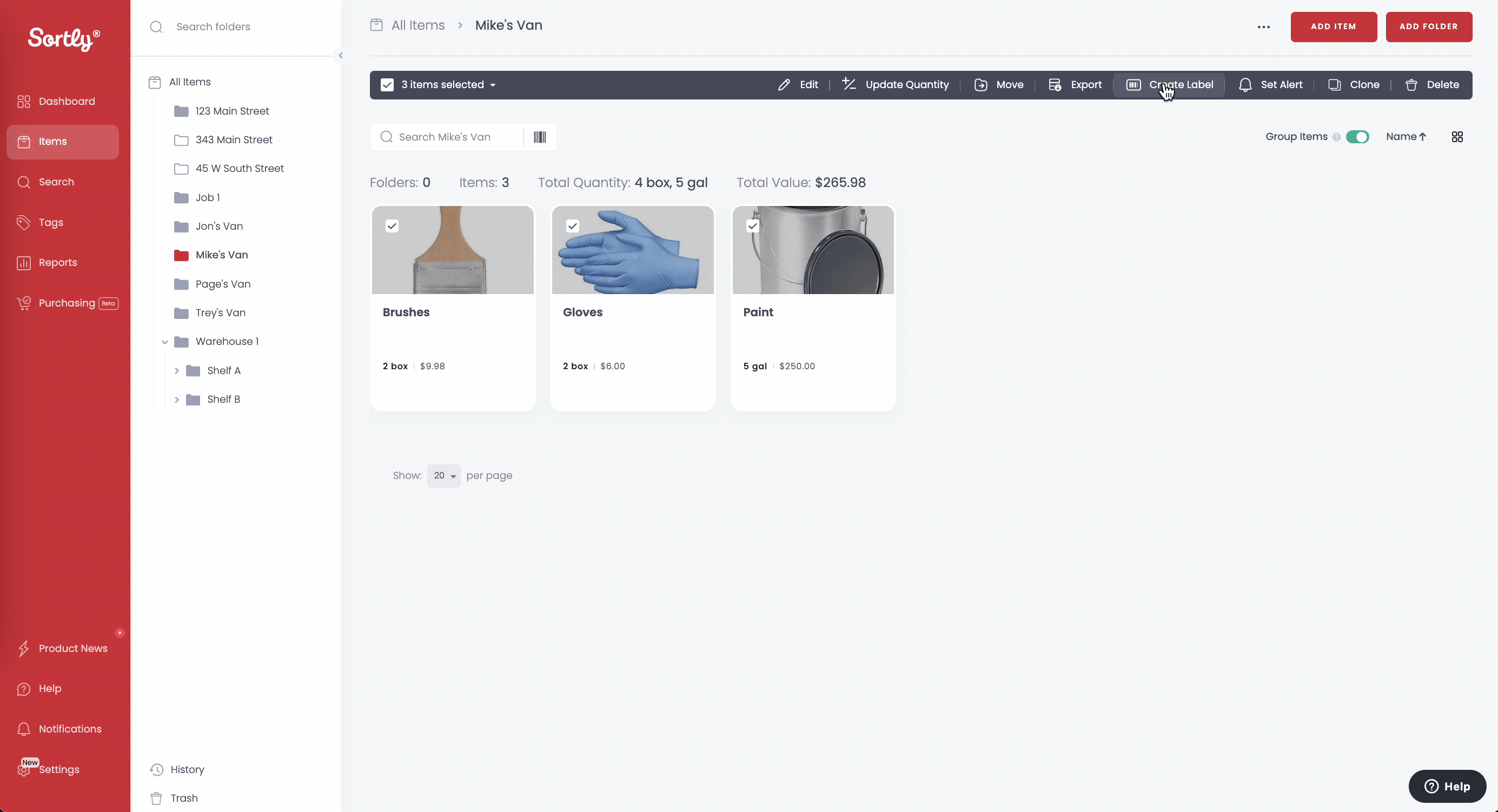Open Reports in the left sidebar
This screenshot has width=1498, height=812.
pyautogui.click(x=57, y=263)
